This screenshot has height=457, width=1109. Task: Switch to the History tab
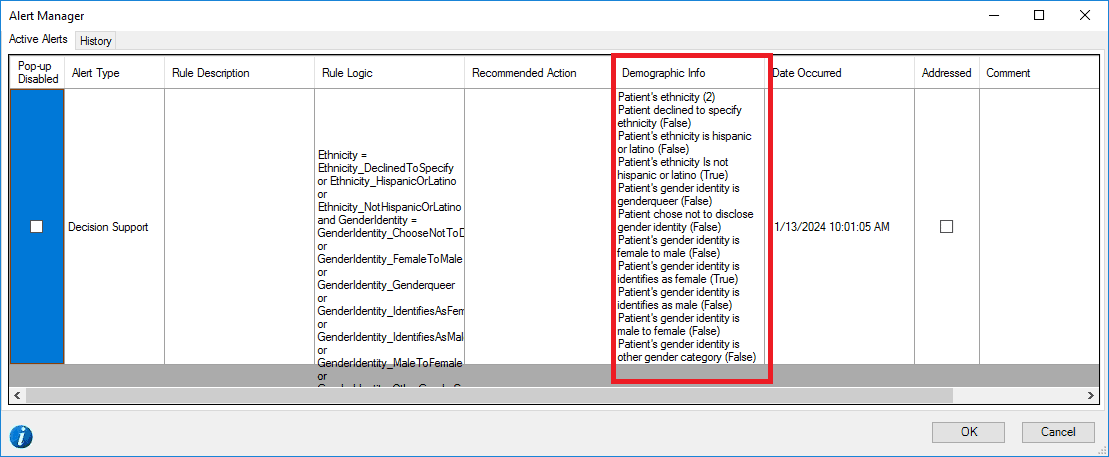point(96,41)
